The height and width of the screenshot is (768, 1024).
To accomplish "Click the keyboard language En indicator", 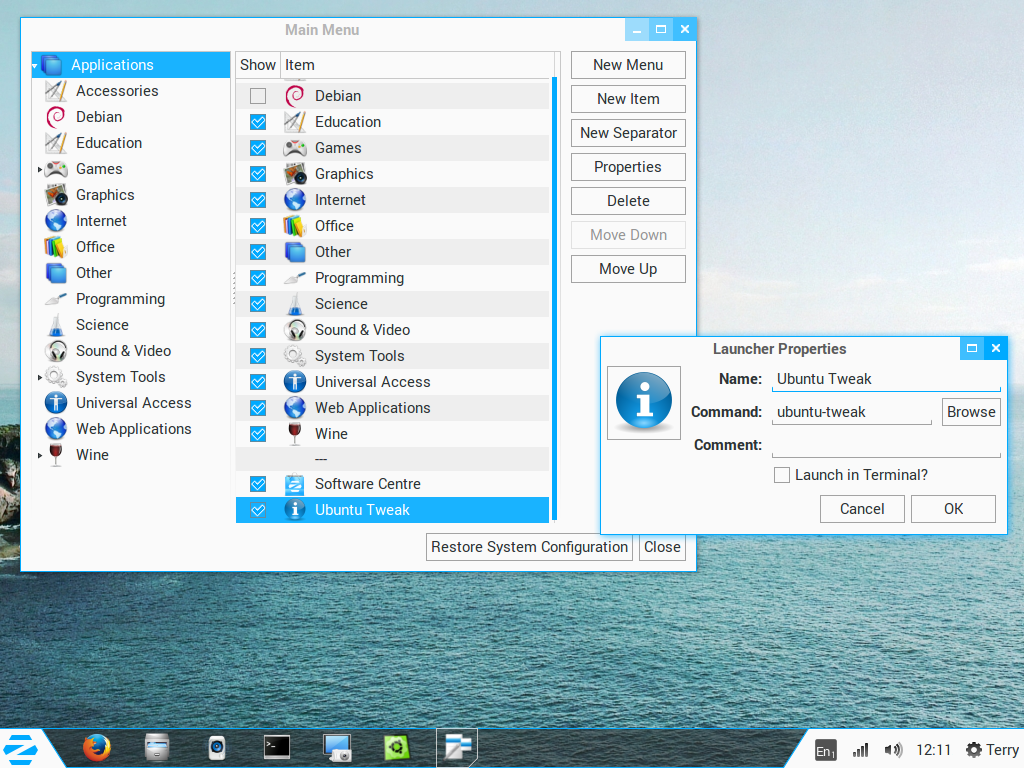I will [825, 750].
